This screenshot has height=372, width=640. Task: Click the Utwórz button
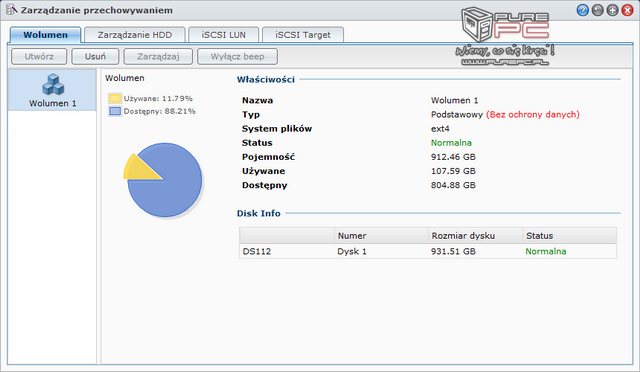[x=39, y=56]
